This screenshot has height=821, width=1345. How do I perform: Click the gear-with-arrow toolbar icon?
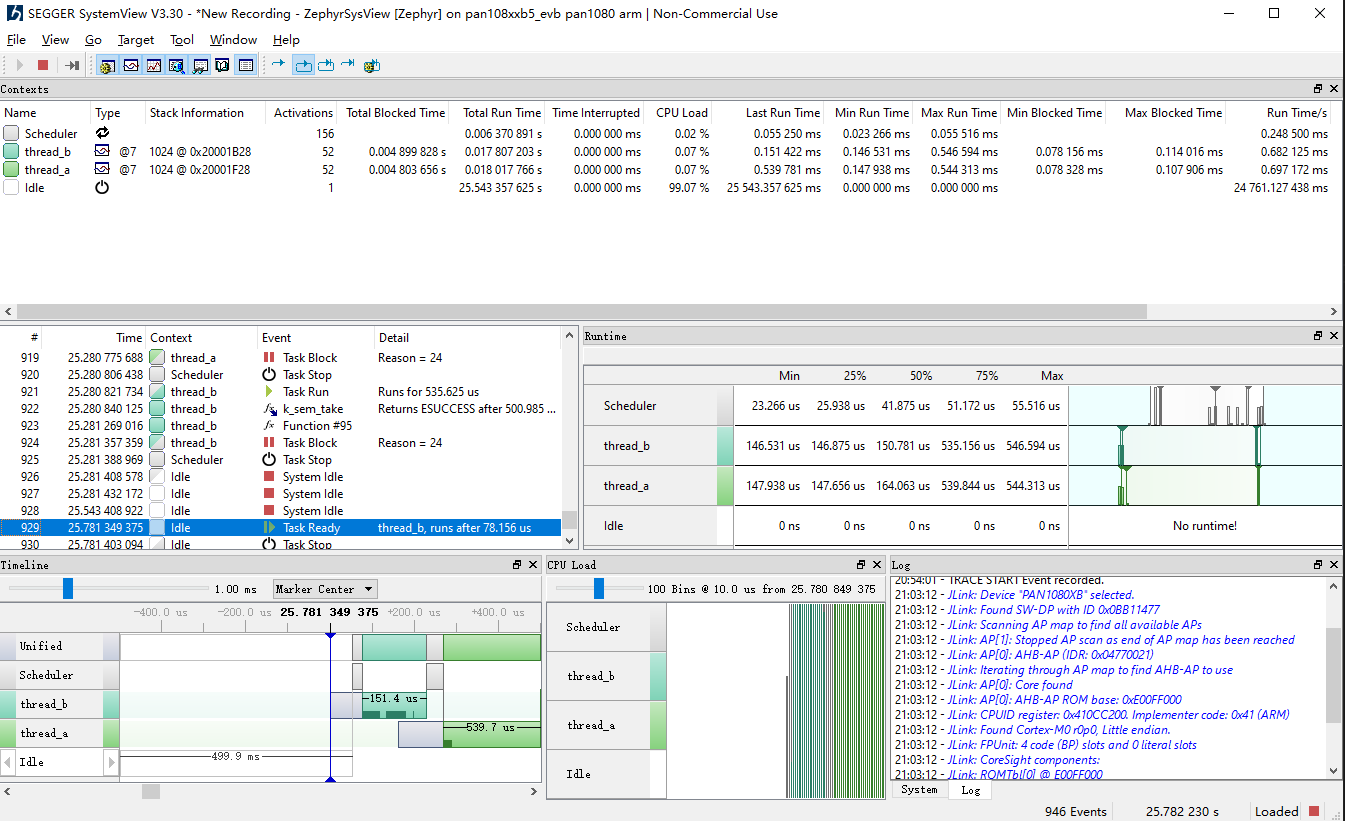pos(372,65)
